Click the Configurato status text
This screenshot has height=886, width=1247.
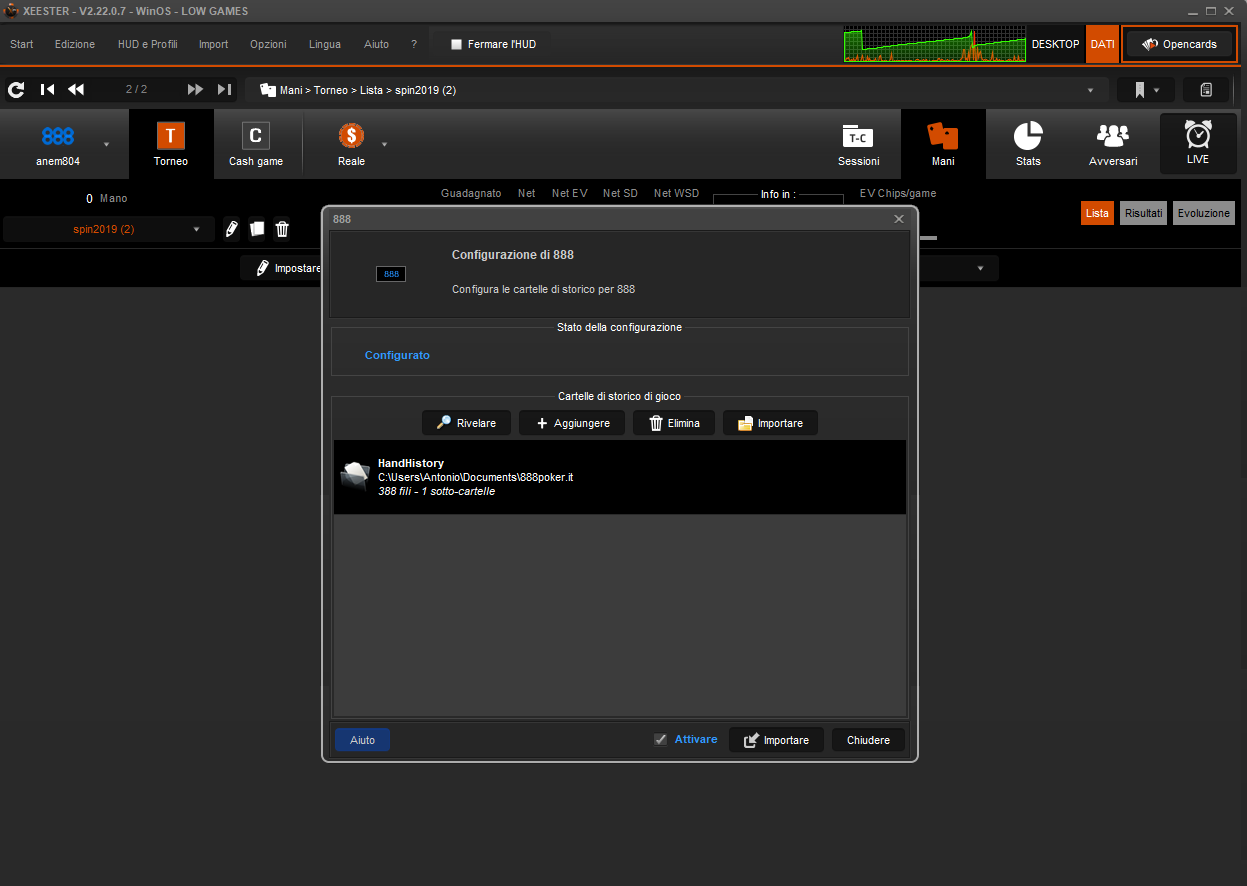point(397,355)
